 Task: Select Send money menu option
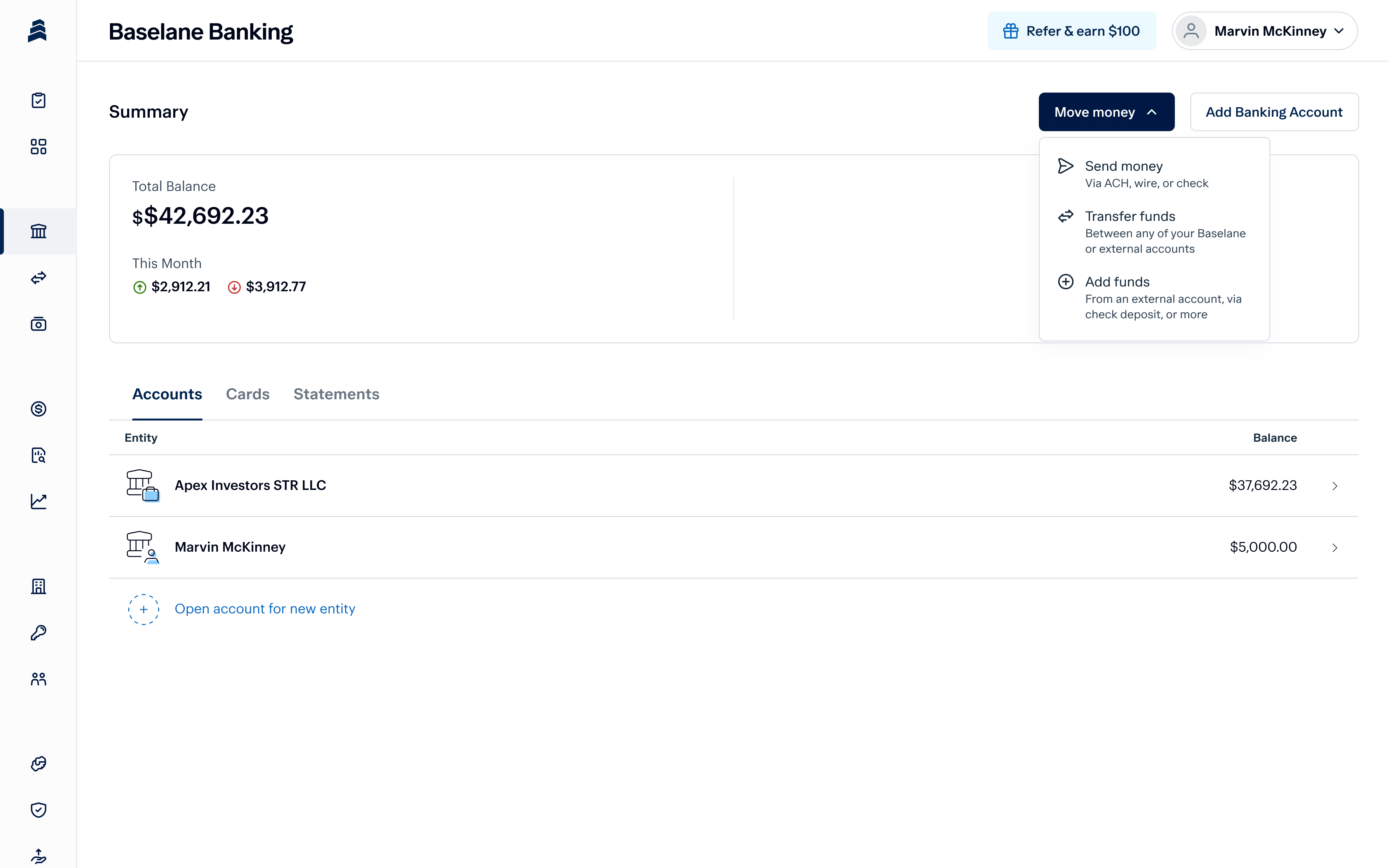point(1123,166)
